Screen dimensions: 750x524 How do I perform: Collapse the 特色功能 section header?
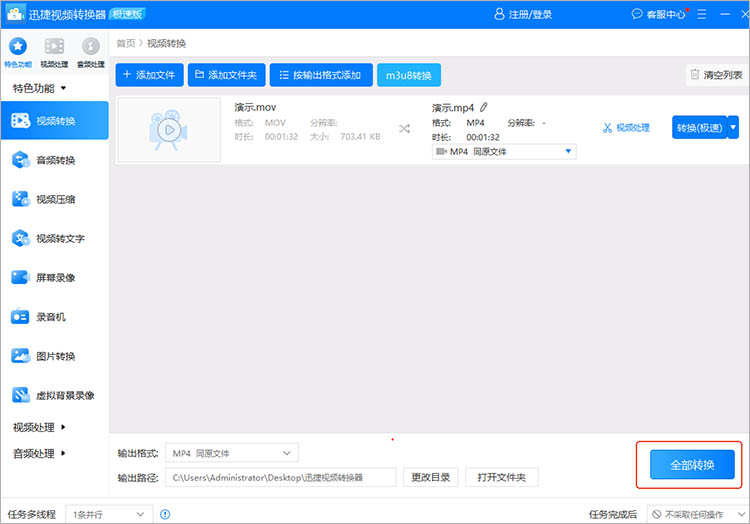[39, 88]
